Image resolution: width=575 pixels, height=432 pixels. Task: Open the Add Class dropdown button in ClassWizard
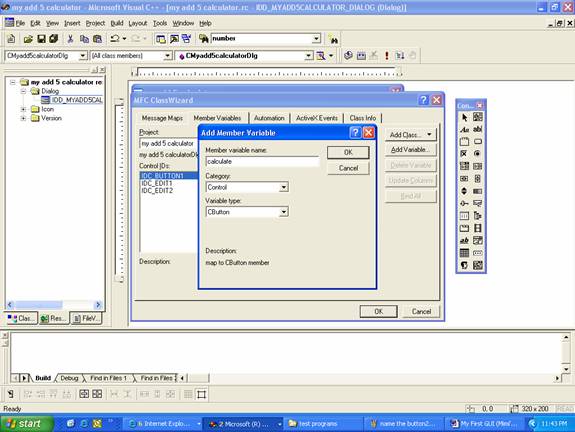411,135
